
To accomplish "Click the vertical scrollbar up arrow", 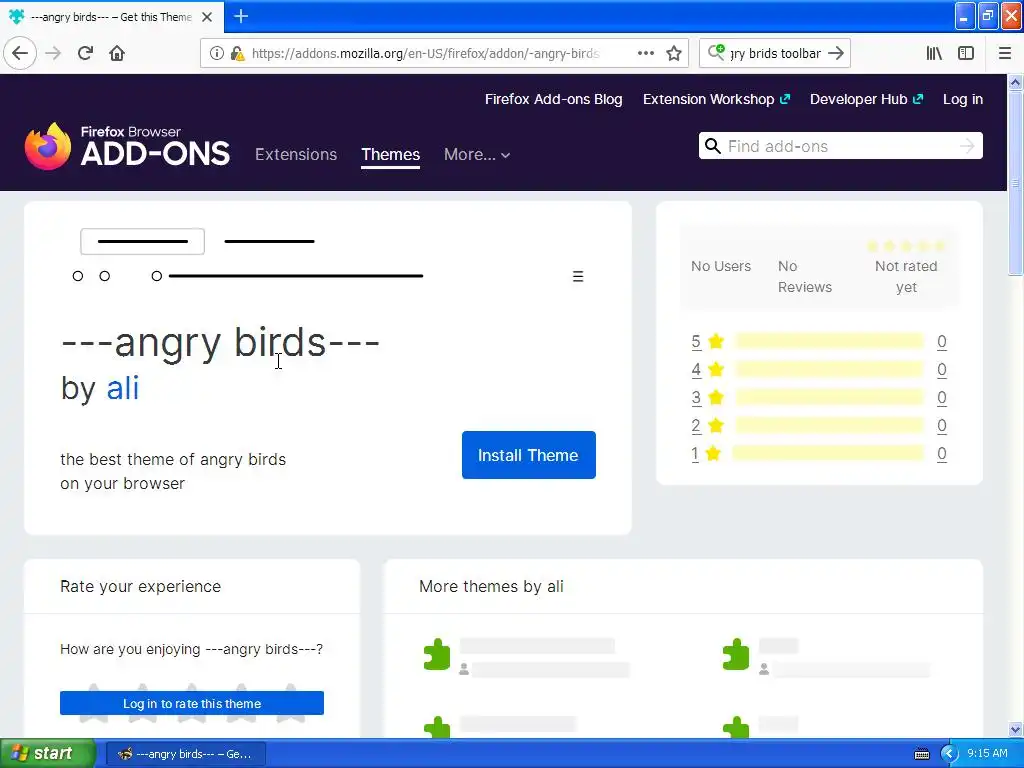I will coord(1016,82).
